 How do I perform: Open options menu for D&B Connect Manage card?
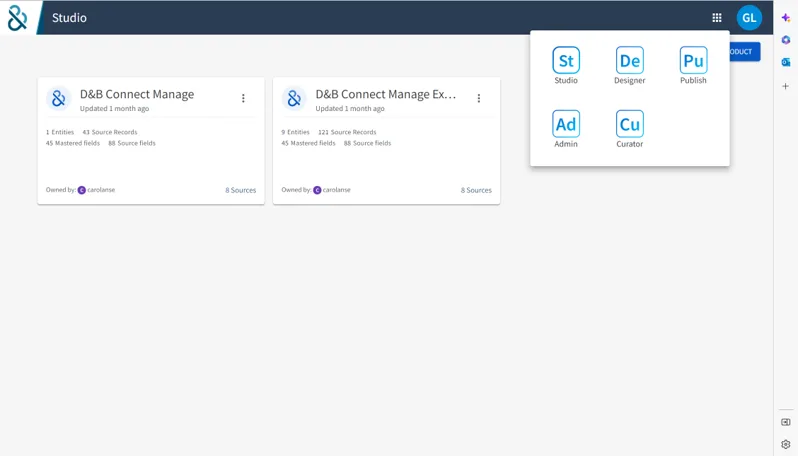pos(243,98)
